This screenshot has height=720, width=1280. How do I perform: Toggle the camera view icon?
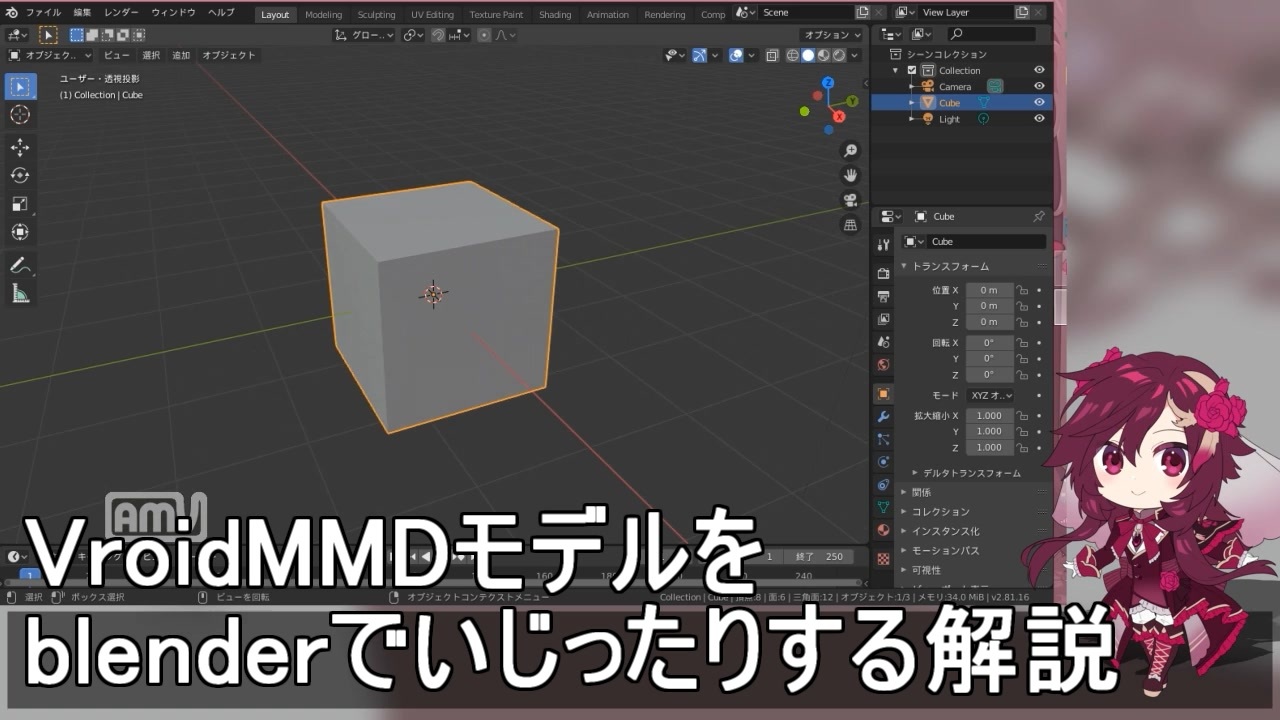(850, 200)
